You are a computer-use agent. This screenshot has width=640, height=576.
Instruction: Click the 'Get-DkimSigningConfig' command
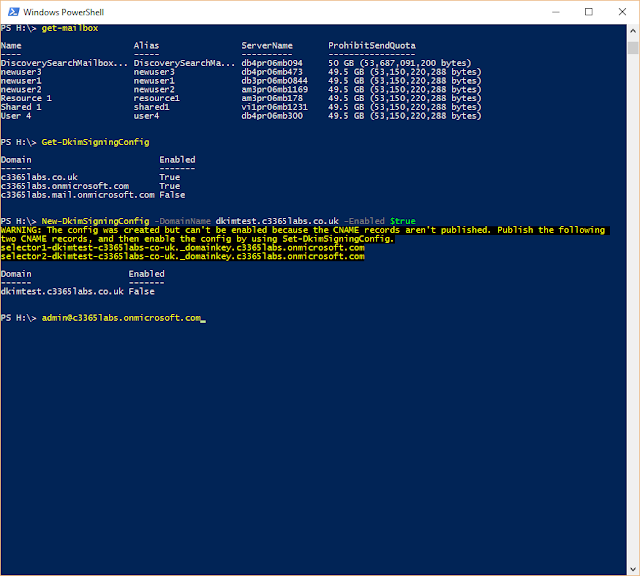pyautogui.click(x=96, y=142)
